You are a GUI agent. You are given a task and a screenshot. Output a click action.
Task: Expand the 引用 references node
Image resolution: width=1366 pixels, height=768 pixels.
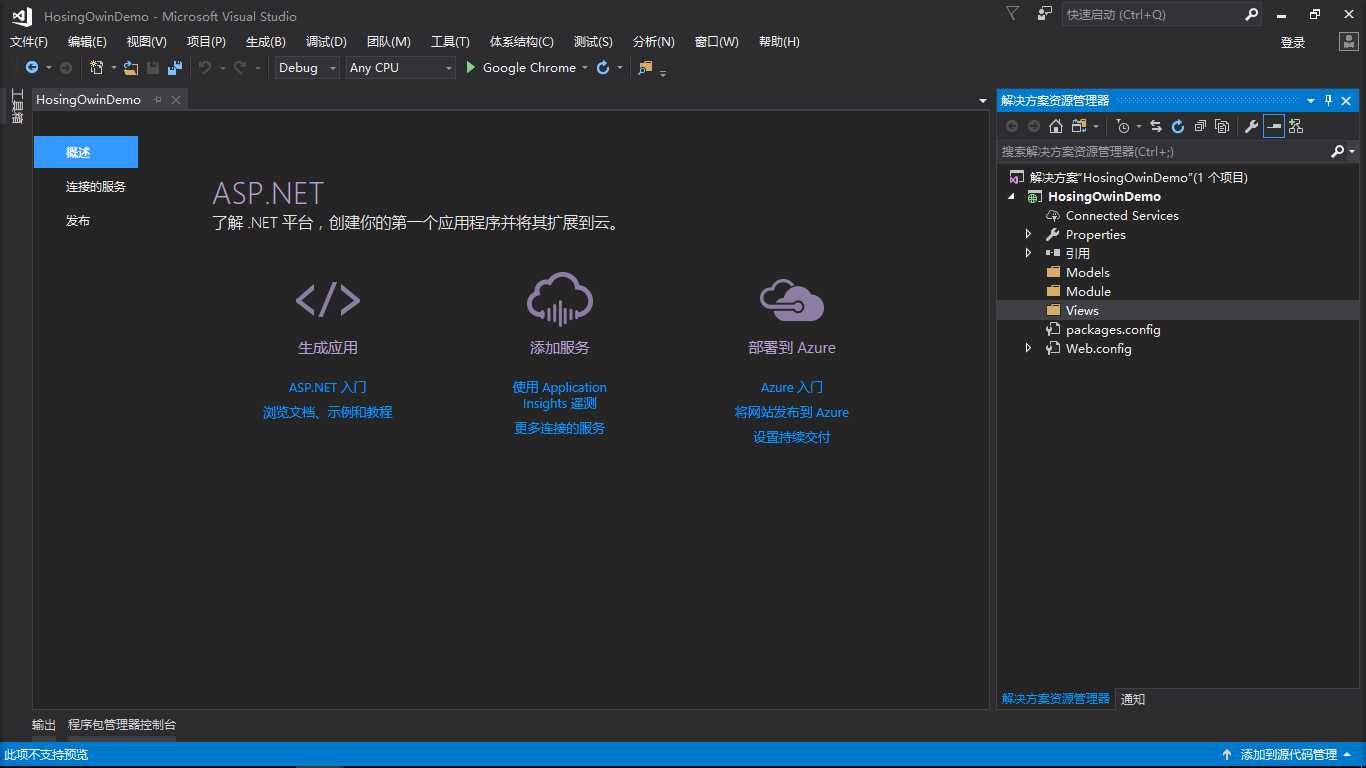coord(1028,253)
